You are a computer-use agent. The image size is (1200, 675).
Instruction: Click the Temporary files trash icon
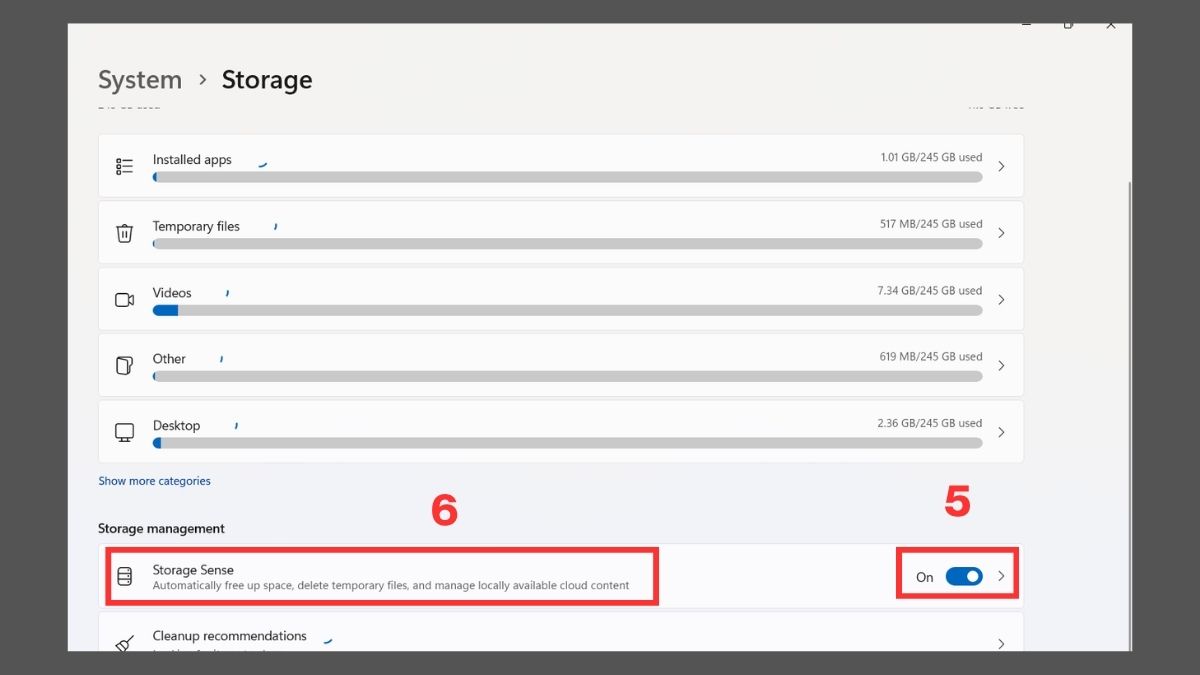pos(125,233)
